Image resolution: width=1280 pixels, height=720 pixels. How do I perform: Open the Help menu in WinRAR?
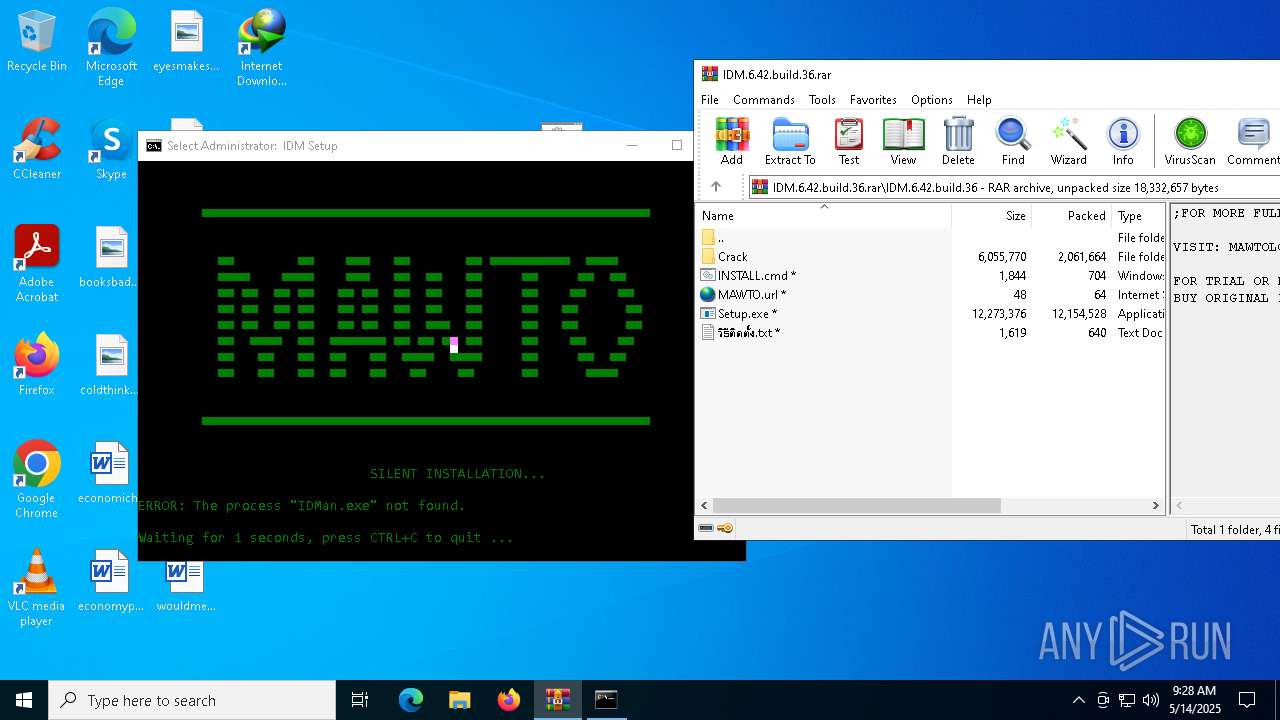click(979, 100)
